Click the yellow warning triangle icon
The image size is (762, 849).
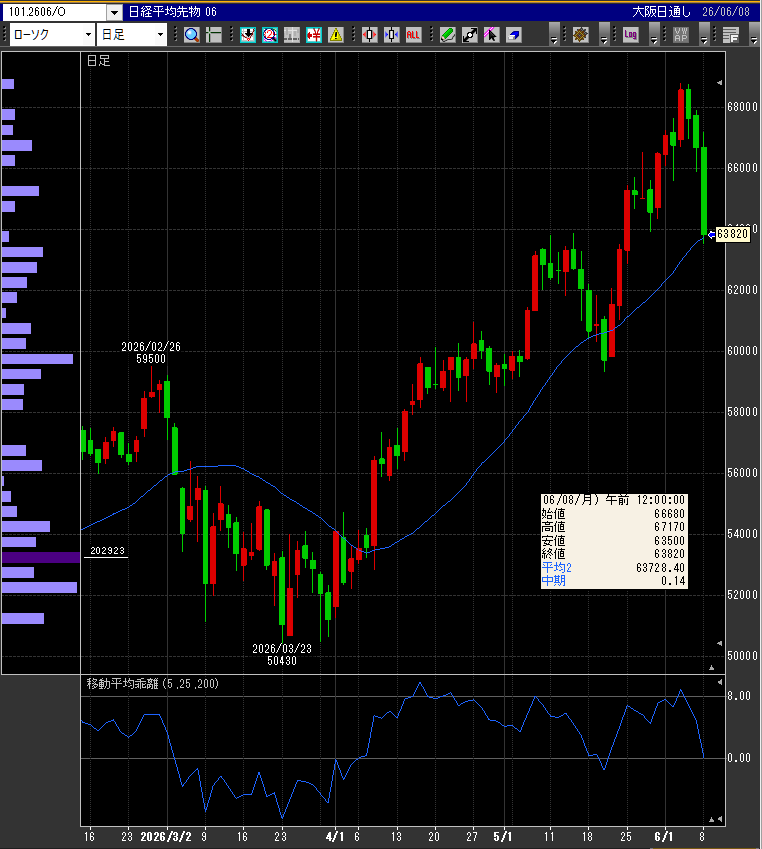[336, 35]
